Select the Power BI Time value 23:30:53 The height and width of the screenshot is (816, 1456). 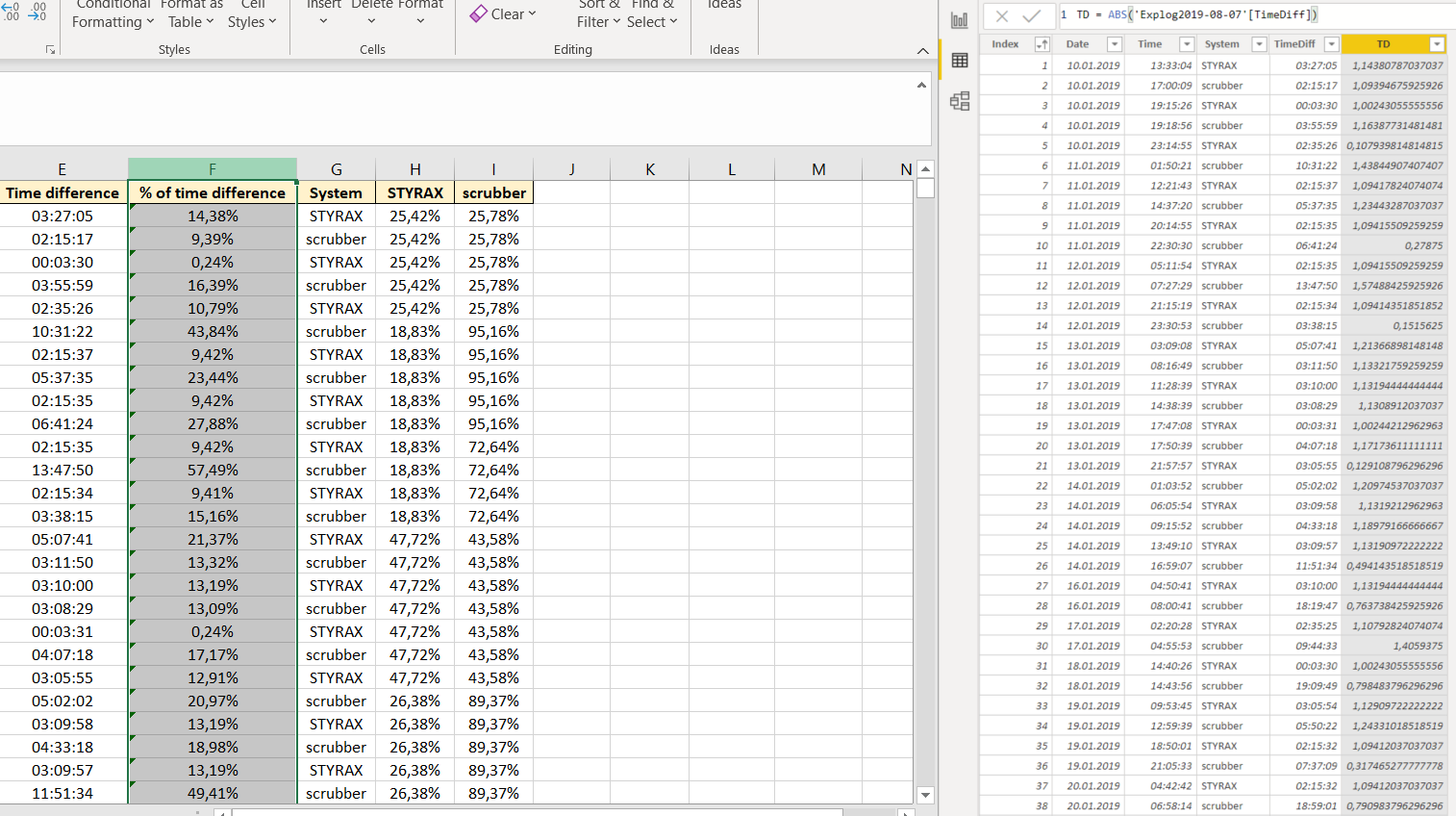pos(1162,325)
